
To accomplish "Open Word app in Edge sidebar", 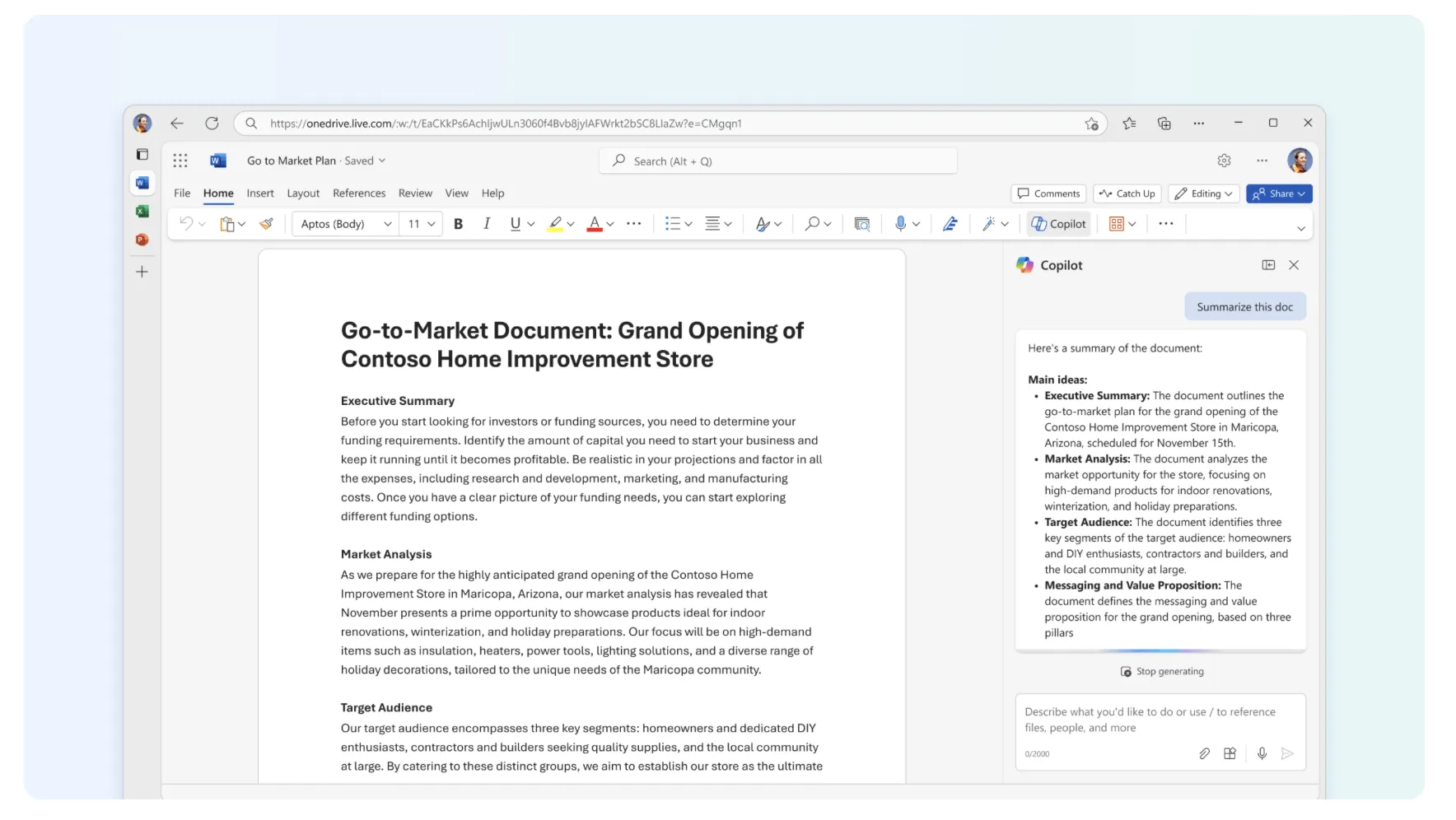I will coord(142,183).
